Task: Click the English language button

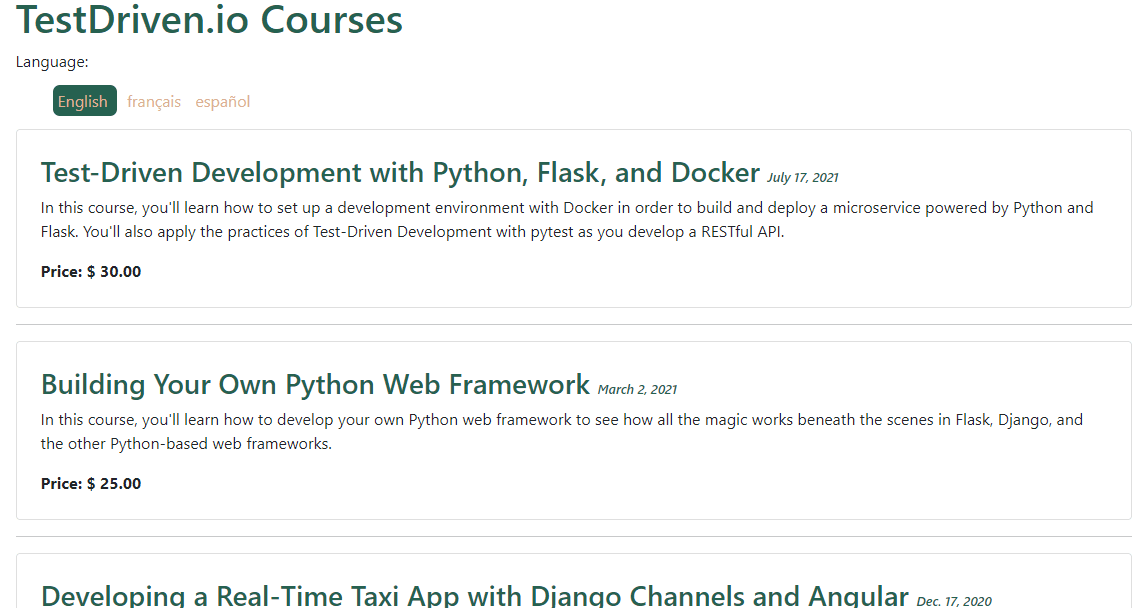Action: point(84,101)
